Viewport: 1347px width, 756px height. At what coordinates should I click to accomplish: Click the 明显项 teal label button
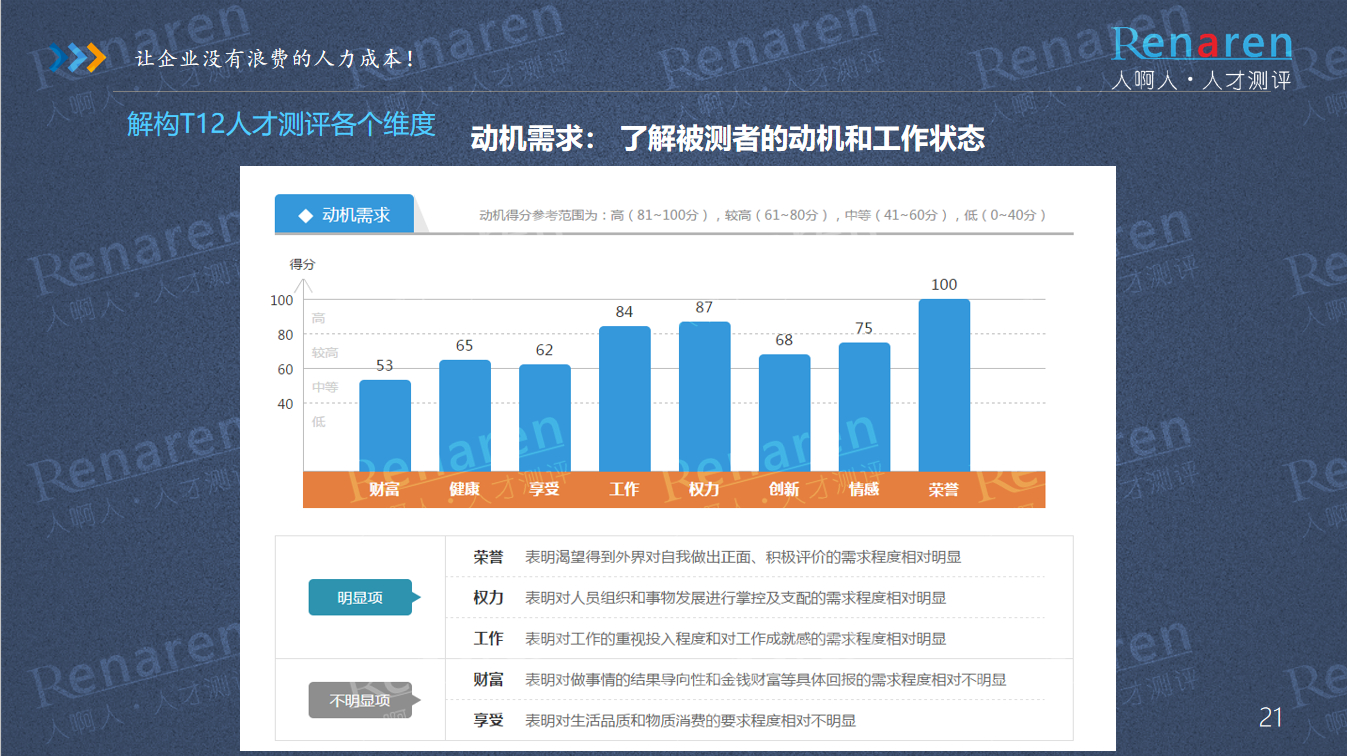[360, 598]
